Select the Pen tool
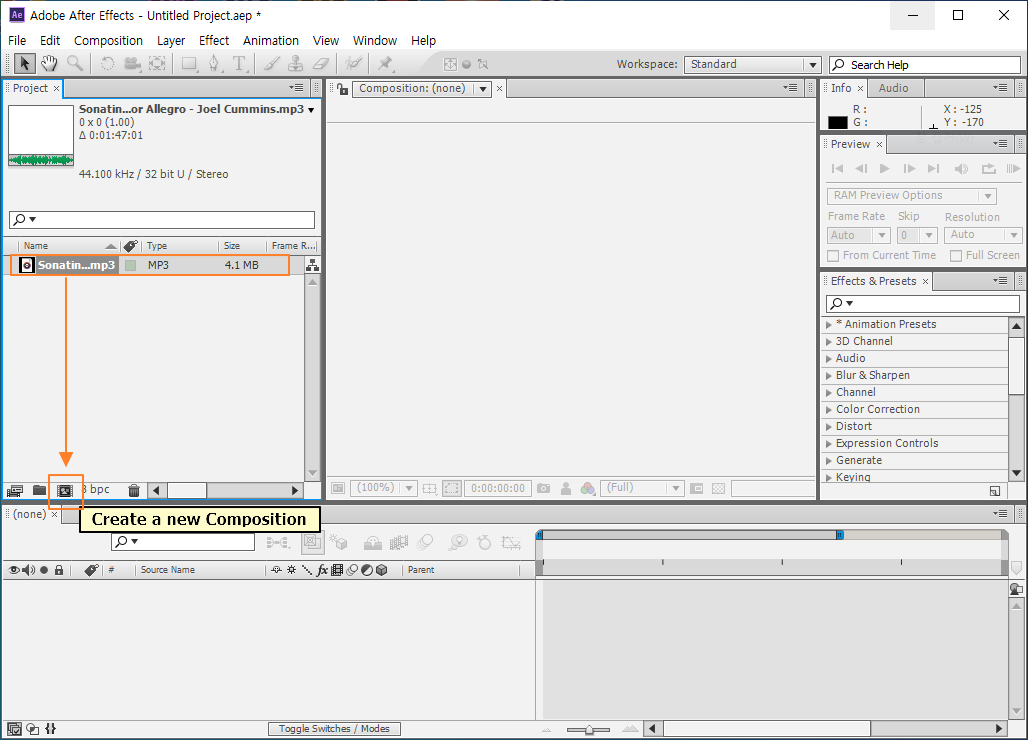This screenshot has height=740, width=1028. (x=214, y=64)
